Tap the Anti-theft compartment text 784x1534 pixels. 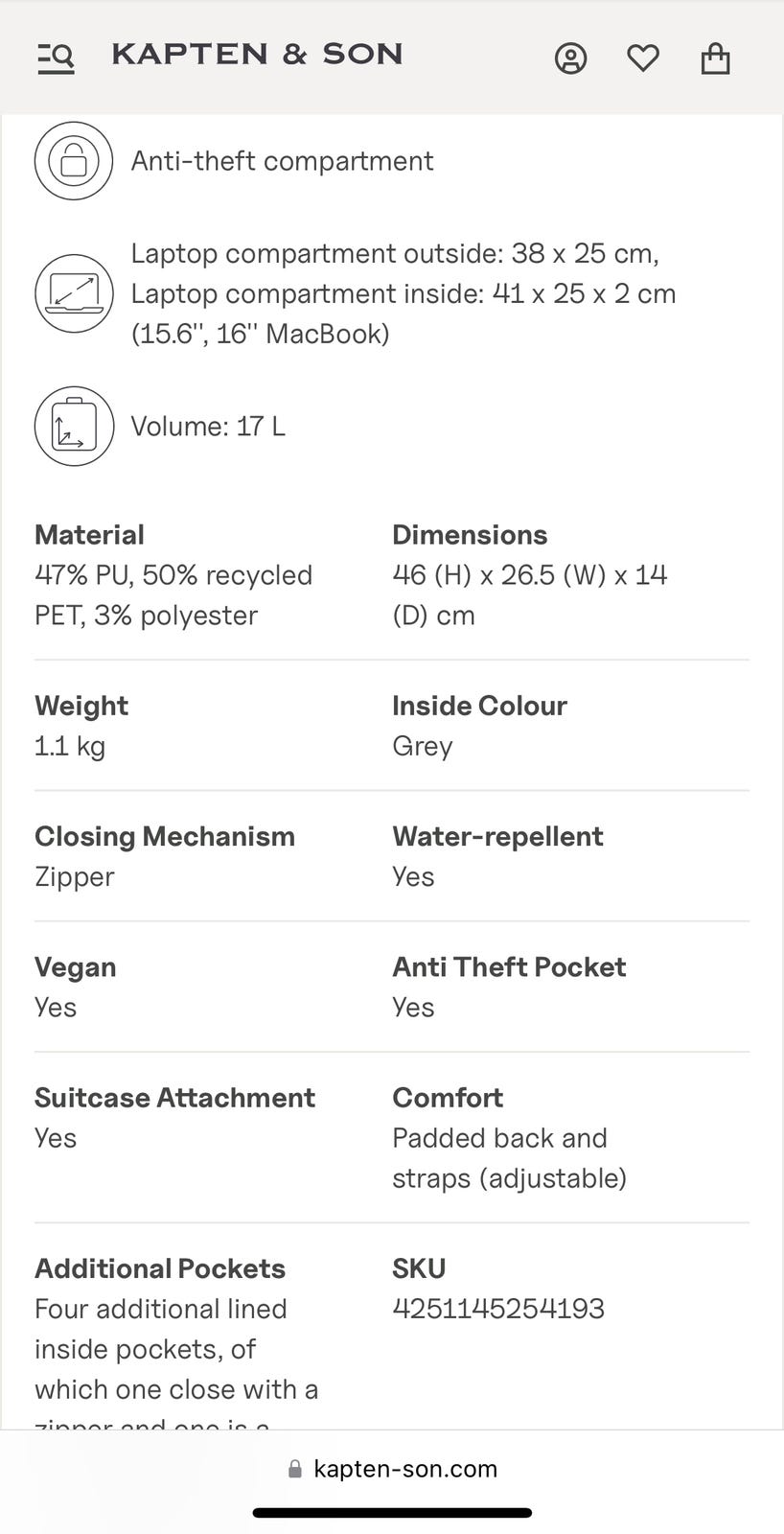282,160
